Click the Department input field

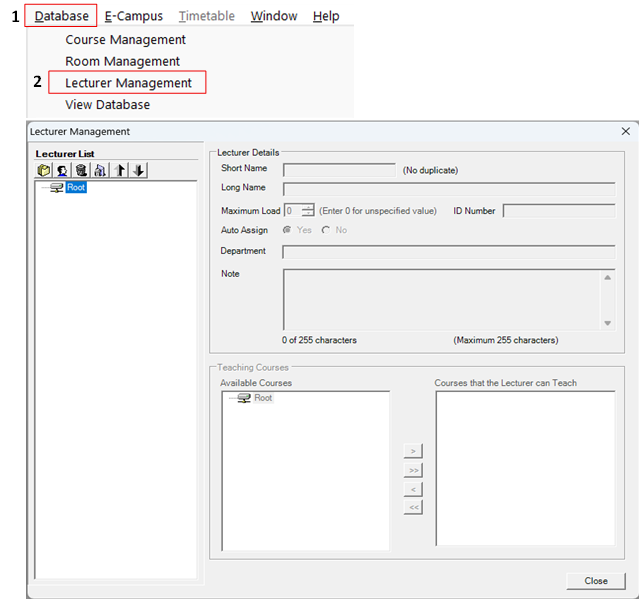[449, 252]
